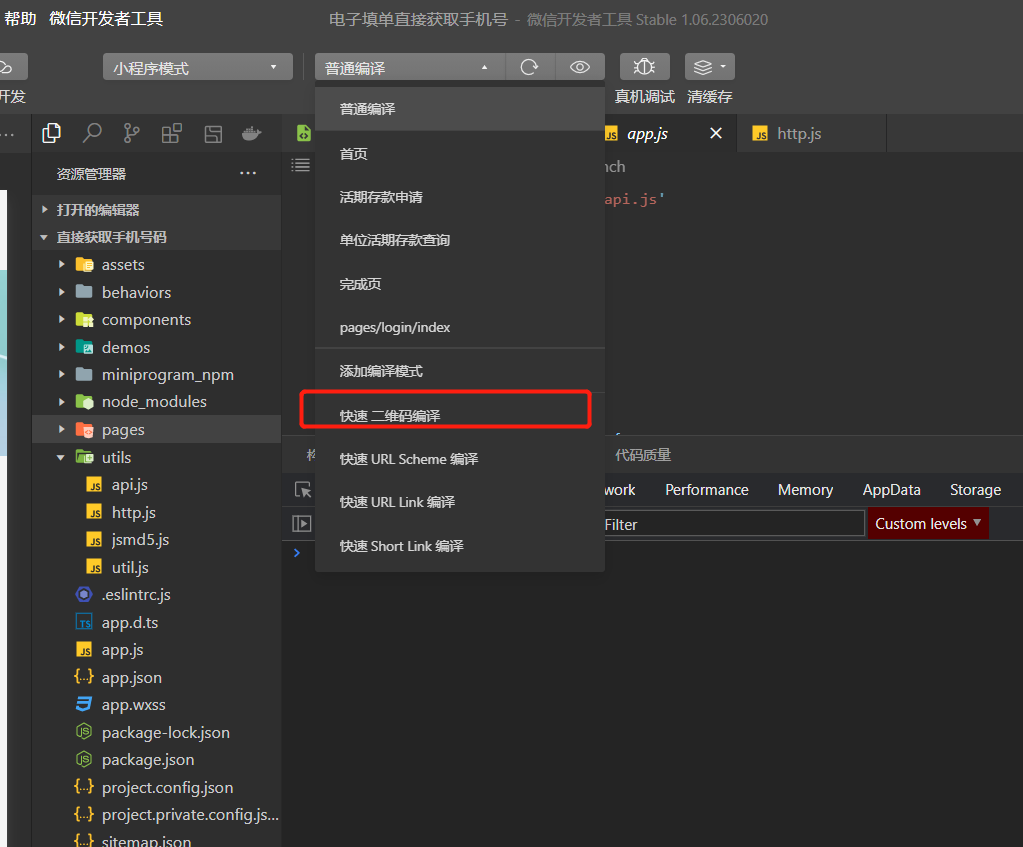Choose 快速 Short Link 编译

[x=460, y=546]
